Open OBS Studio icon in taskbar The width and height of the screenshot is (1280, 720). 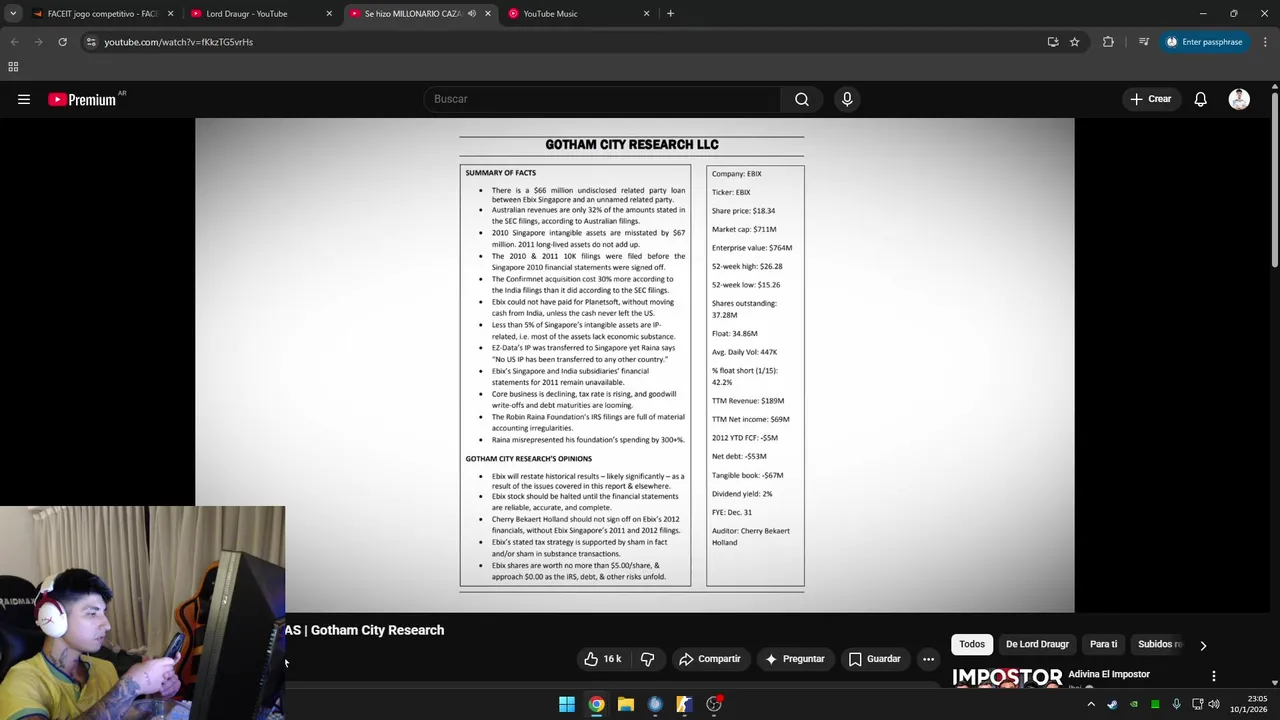point(714,704)
